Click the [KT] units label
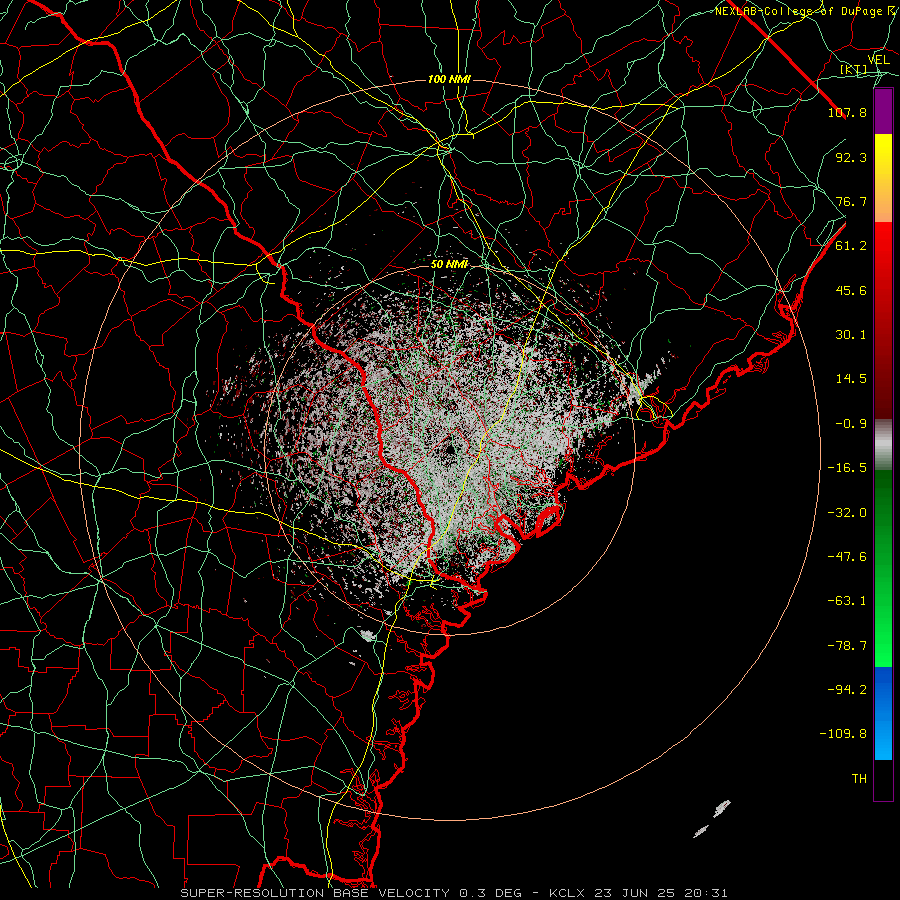Screen dimensions: 900x900 (854, 69)
